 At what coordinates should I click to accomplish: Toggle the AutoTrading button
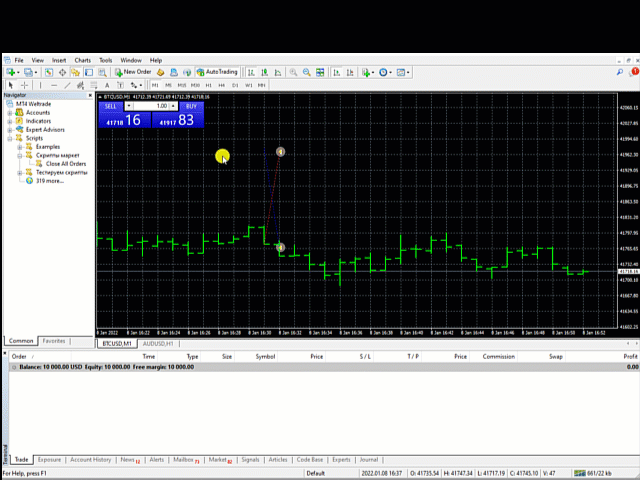(x=217, y=72)
